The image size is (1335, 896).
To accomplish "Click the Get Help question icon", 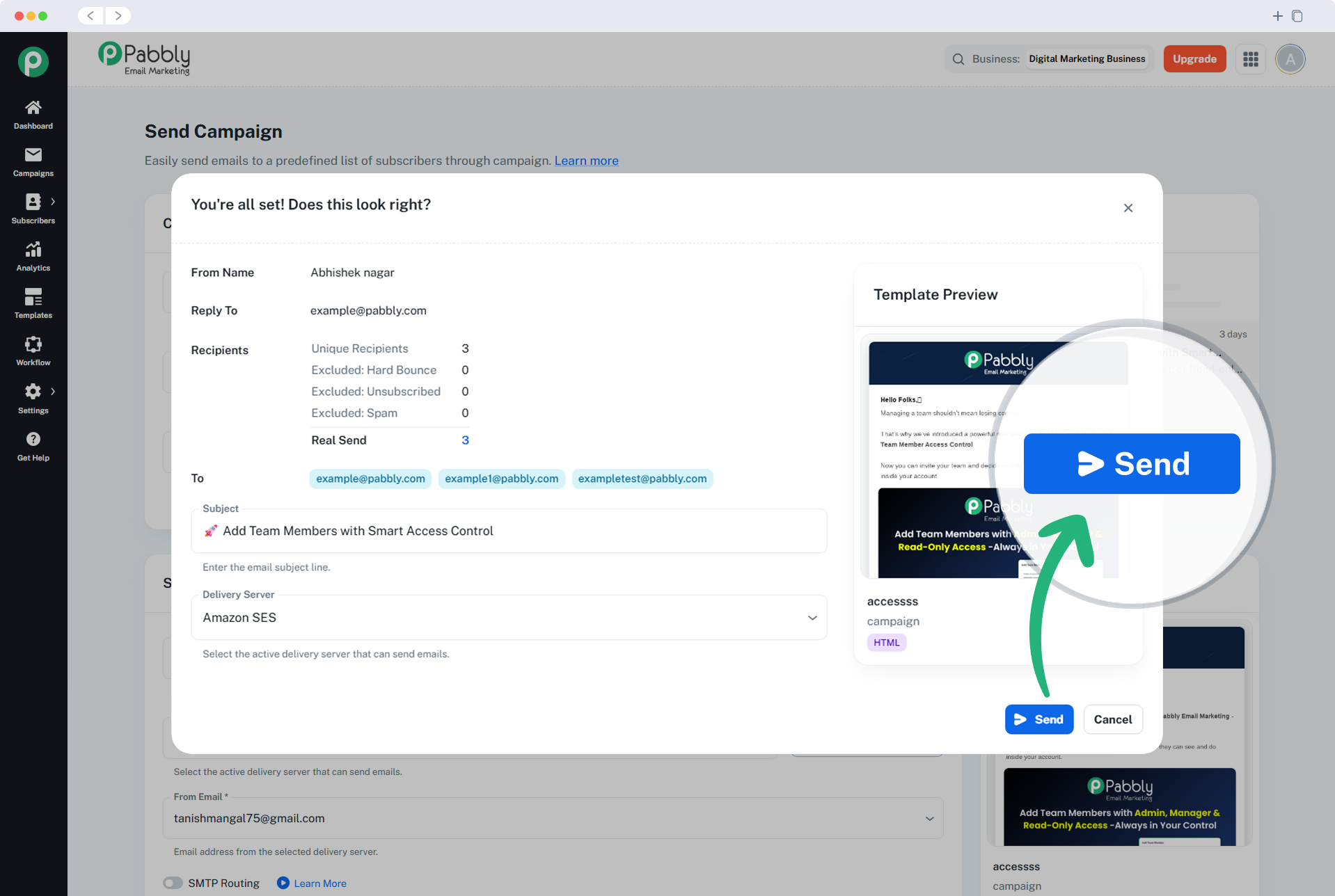I will click(33, 439).
